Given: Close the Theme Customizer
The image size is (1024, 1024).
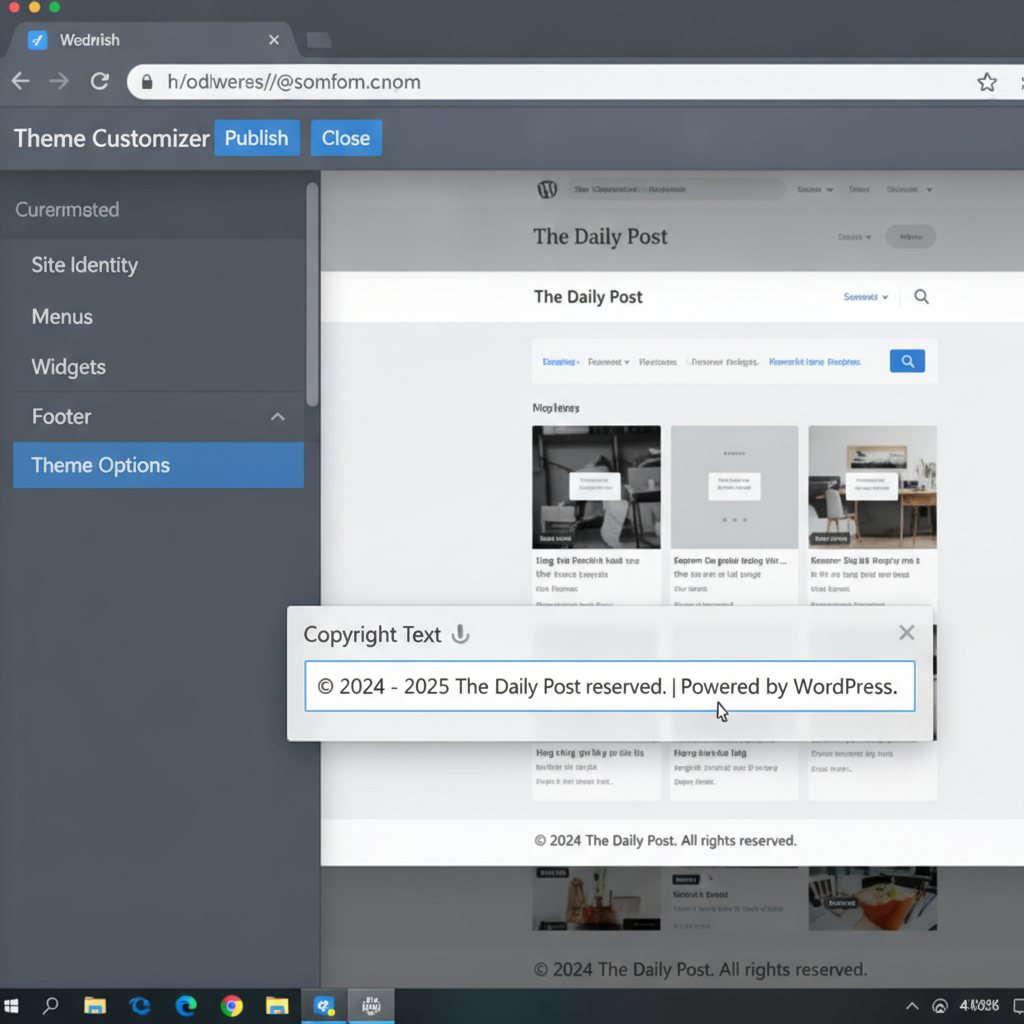Looking at the screenshot, I should (346, 138).
